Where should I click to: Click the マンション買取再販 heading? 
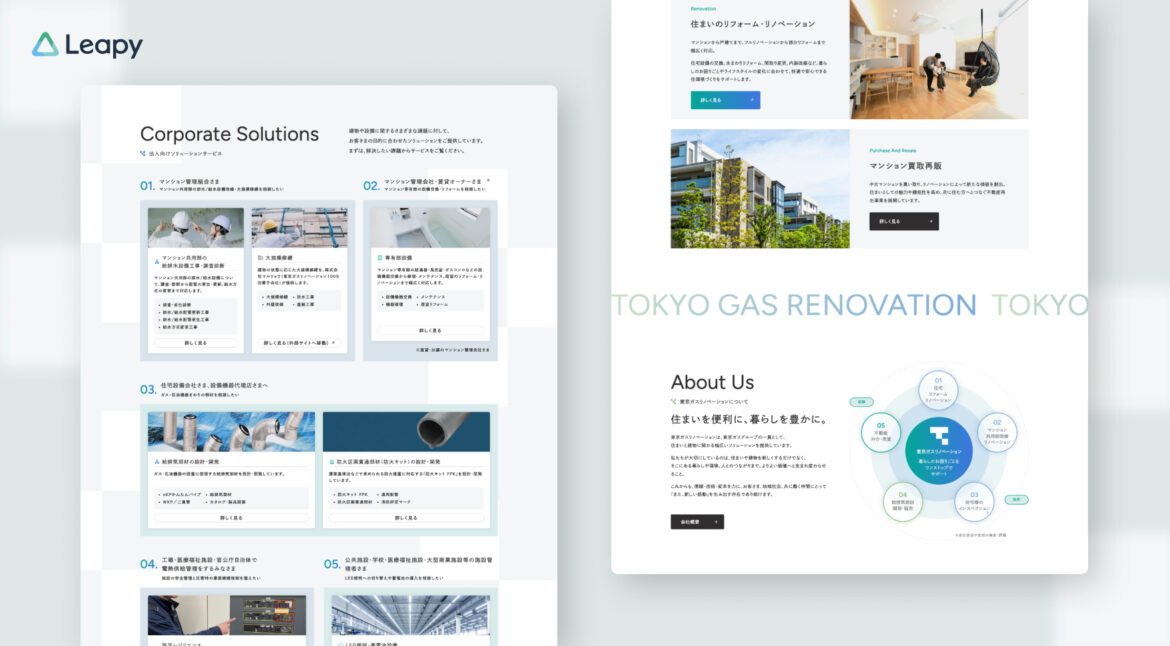[905, 166]
